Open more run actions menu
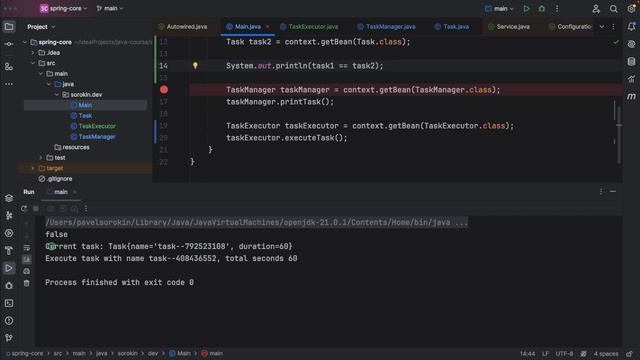 557,9
